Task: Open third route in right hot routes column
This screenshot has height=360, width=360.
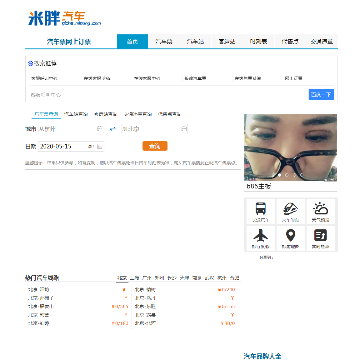Action: 145,306
